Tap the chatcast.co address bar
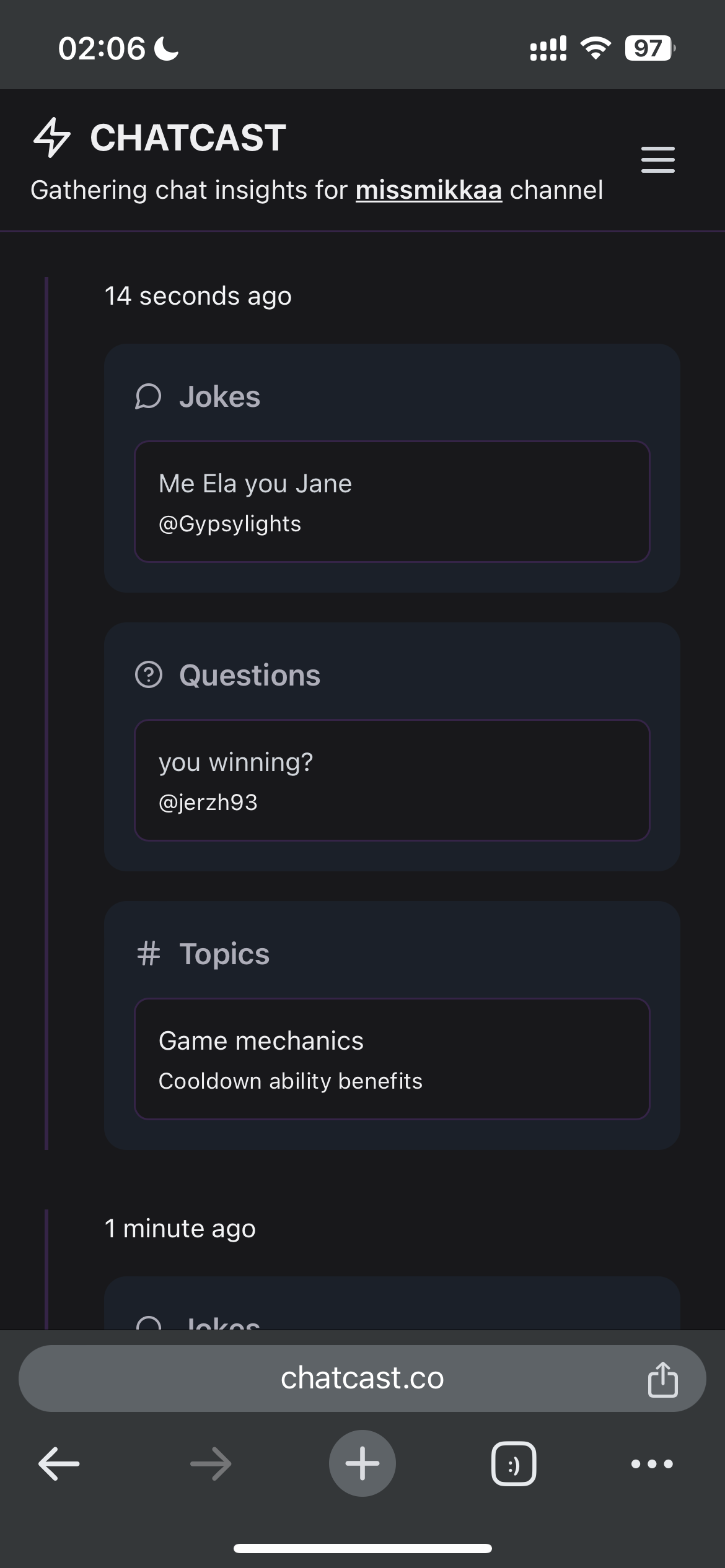The image size is (725, 1568). (362, 1379)
